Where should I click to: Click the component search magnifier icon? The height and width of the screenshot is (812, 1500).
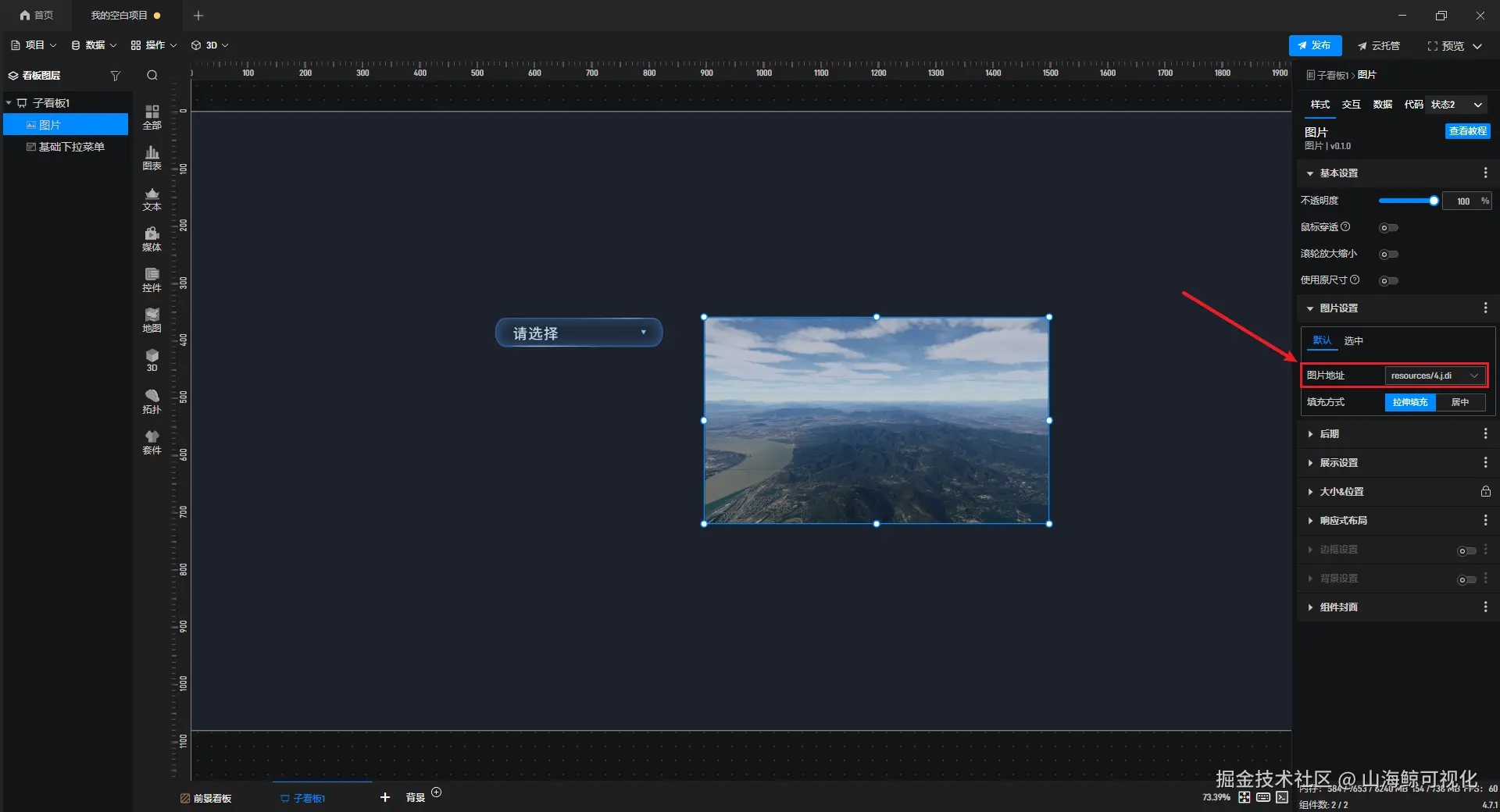(152, 75)
